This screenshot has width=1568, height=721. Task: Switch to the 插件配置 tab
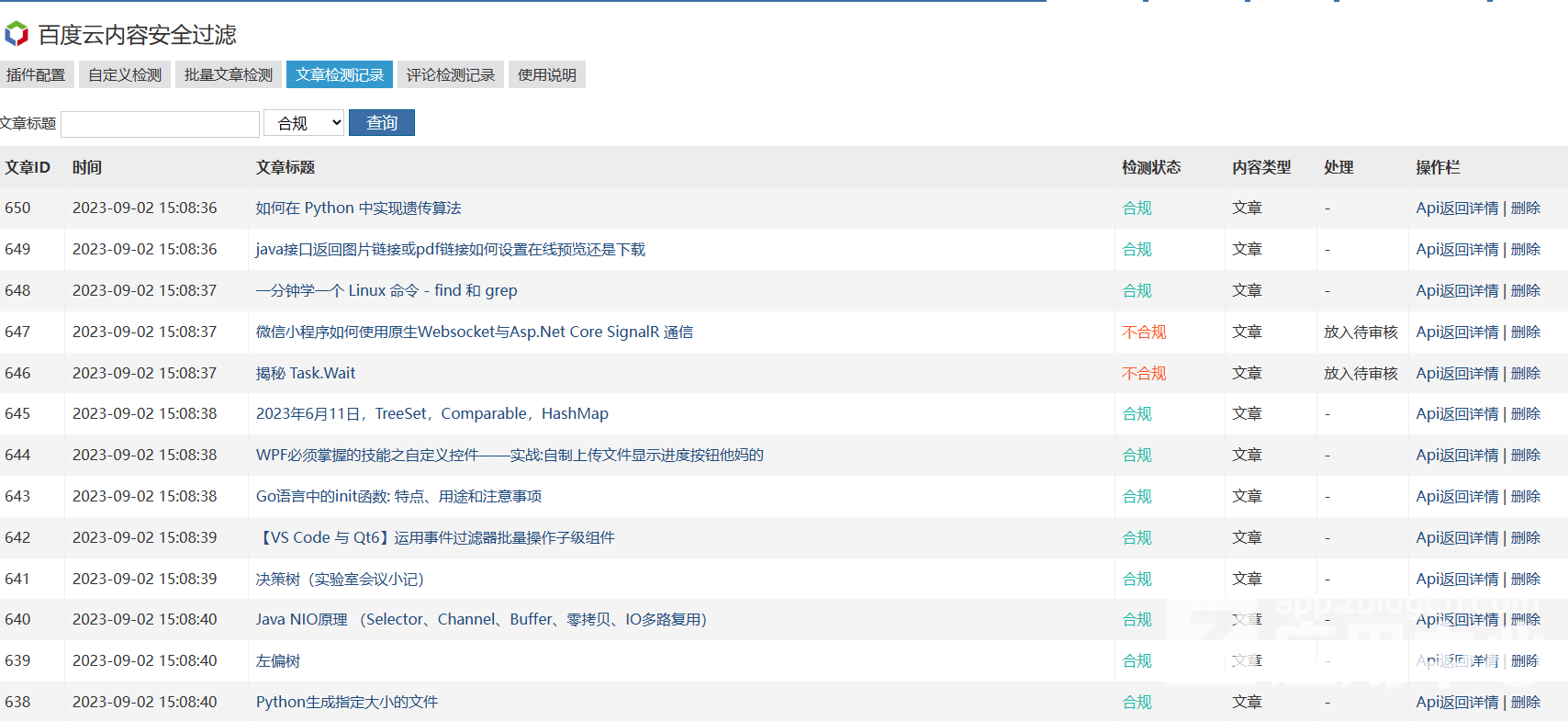click(36, 75)
